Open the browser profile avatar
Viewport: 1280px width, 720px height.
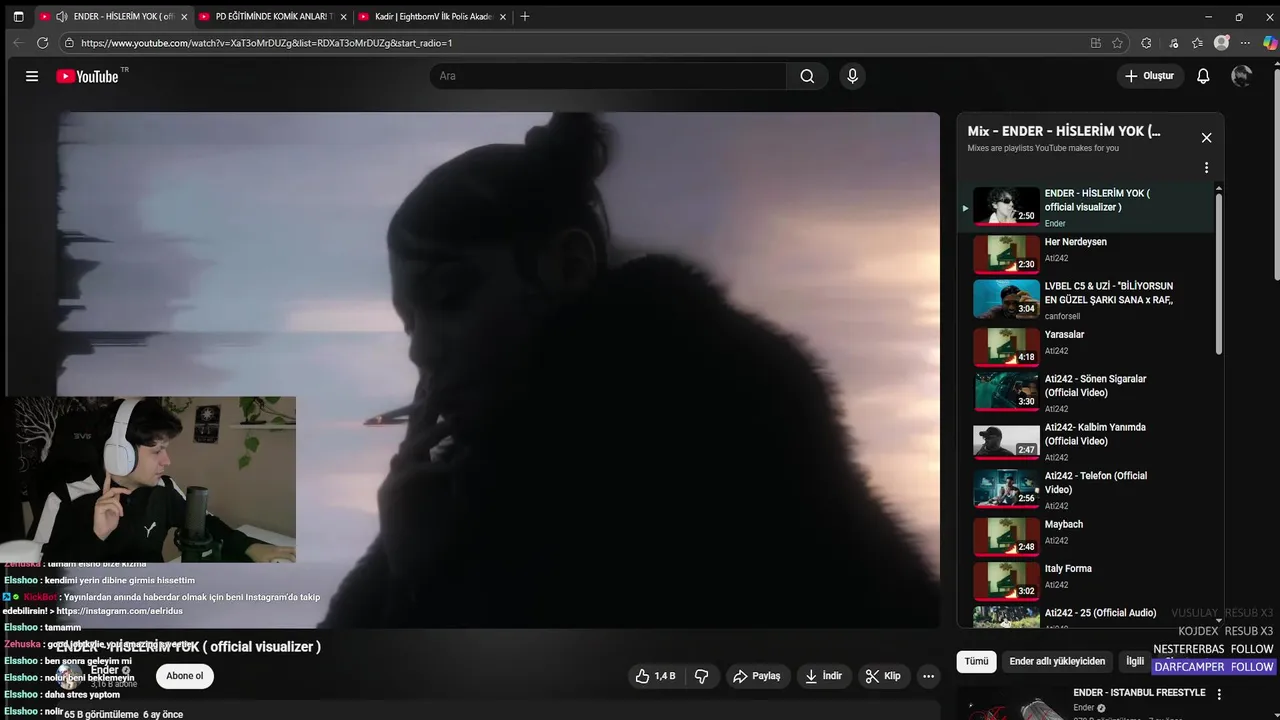1221,43
